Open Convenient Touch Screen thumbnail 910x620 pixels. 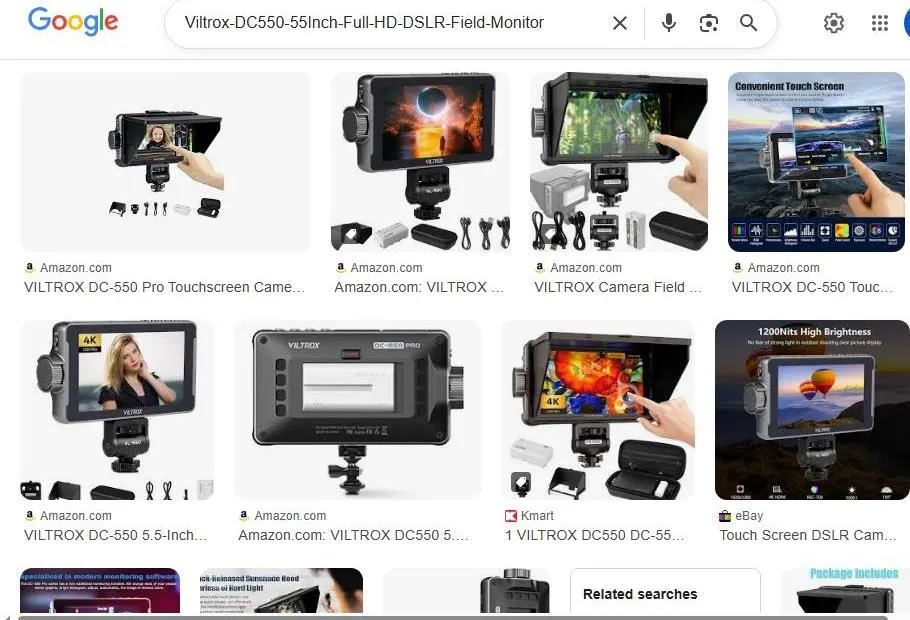(816, 161)
